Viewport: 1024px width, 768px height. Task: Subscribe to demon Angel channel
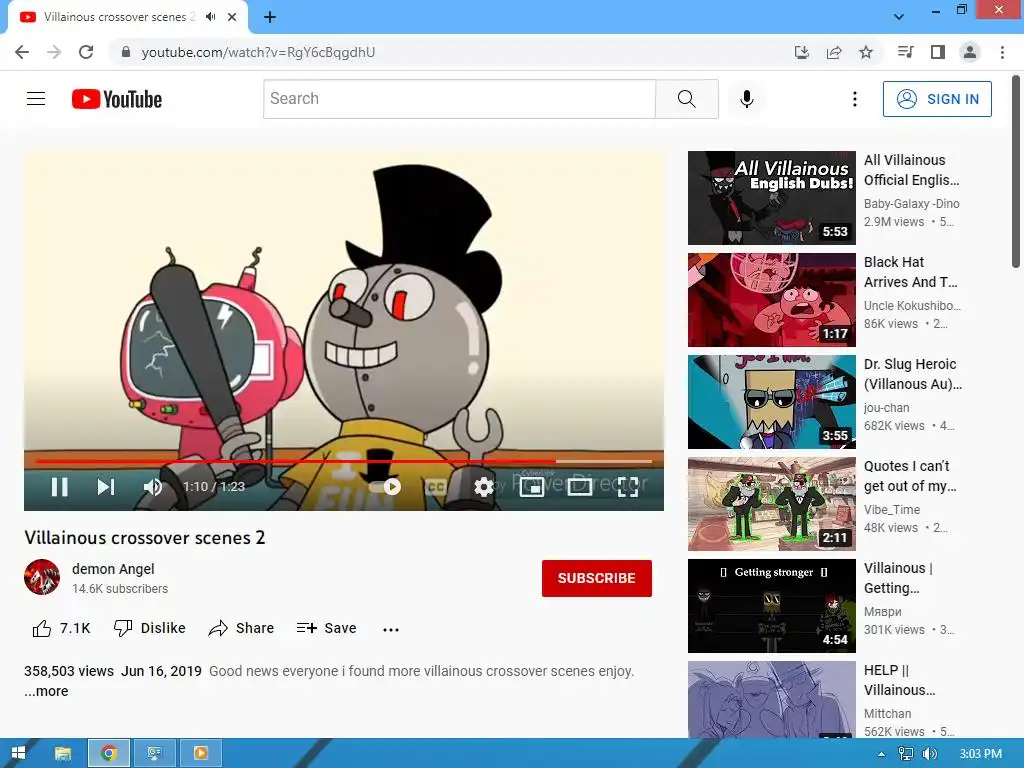pos(596,578)
